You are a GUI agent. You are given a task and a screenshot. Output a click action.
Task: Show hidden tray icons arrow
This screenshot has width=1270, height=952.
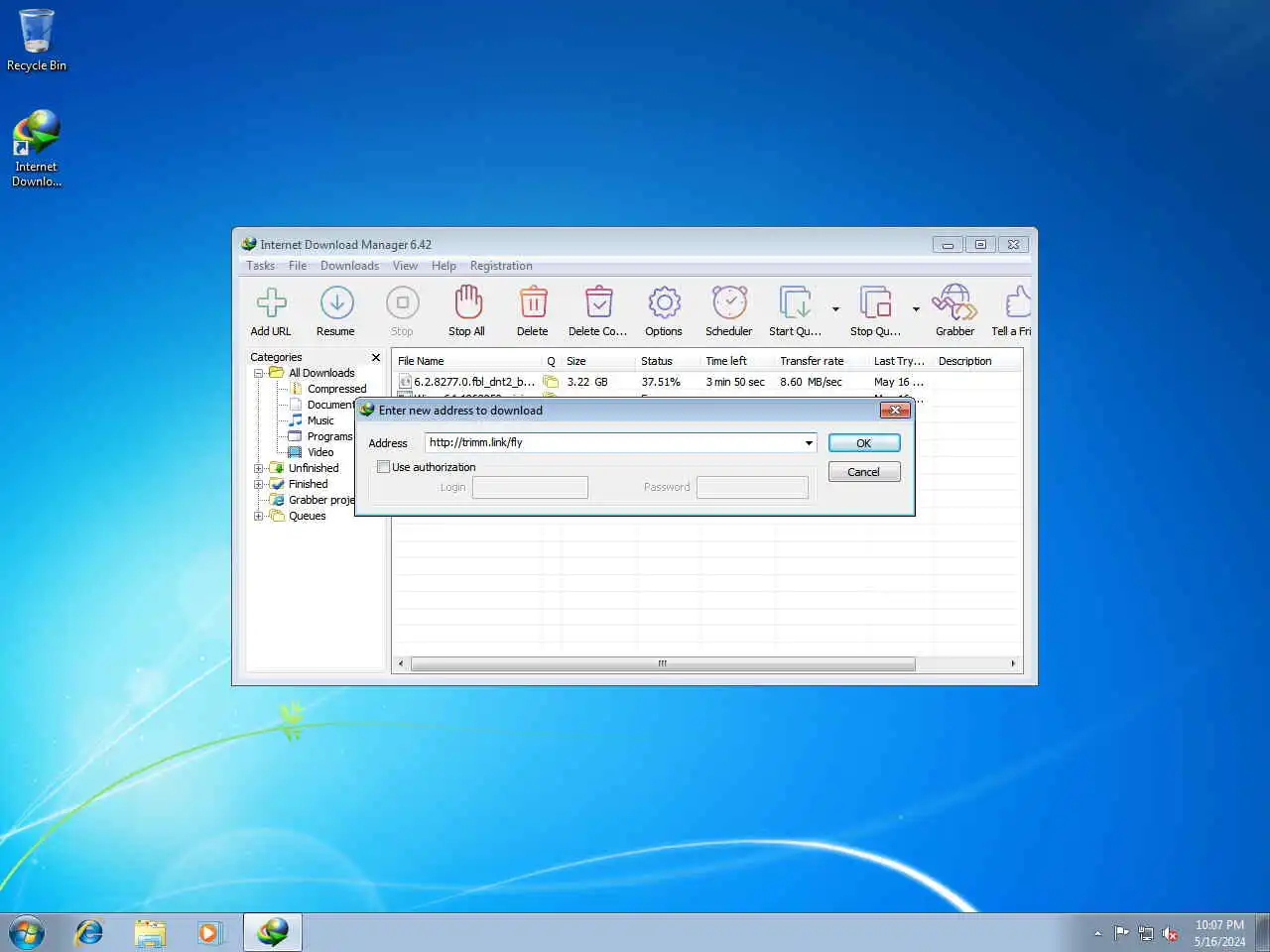coord(1097,933)
